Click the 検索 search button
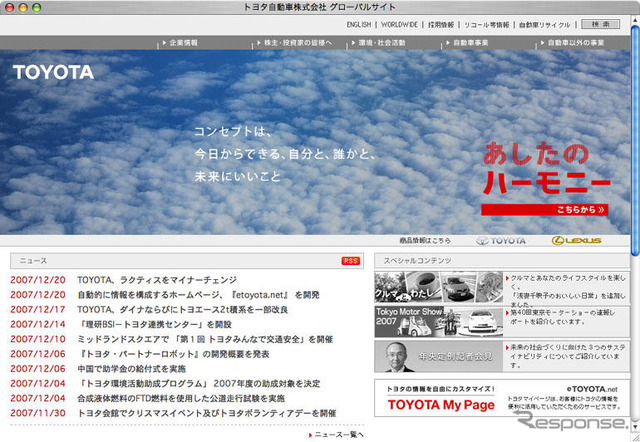Screen dimensions: 640x442 coord(600,24)
